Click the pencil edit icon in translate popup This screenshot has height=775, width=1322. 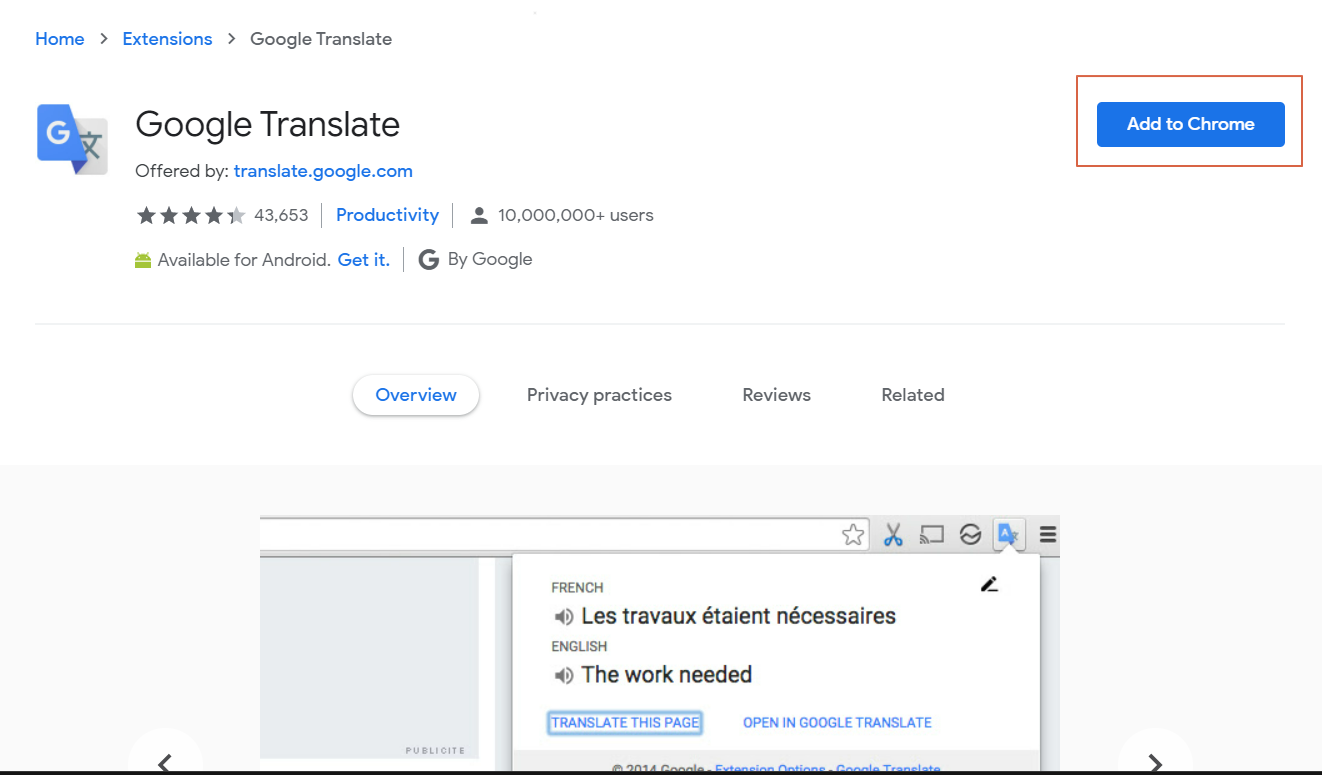pyautogui.click(x=990, y=584)
